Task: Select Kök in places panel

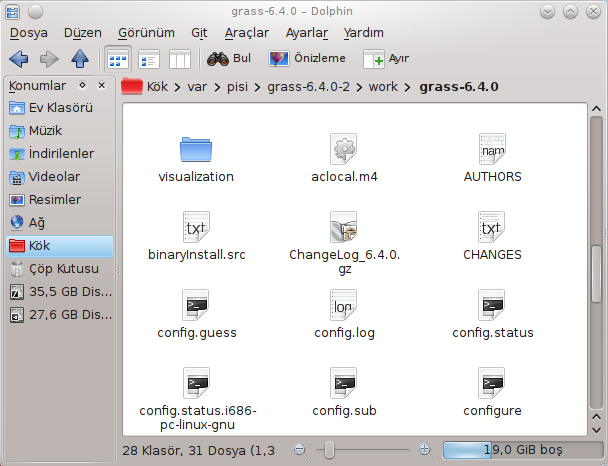Action: click(x=60, y=246)
